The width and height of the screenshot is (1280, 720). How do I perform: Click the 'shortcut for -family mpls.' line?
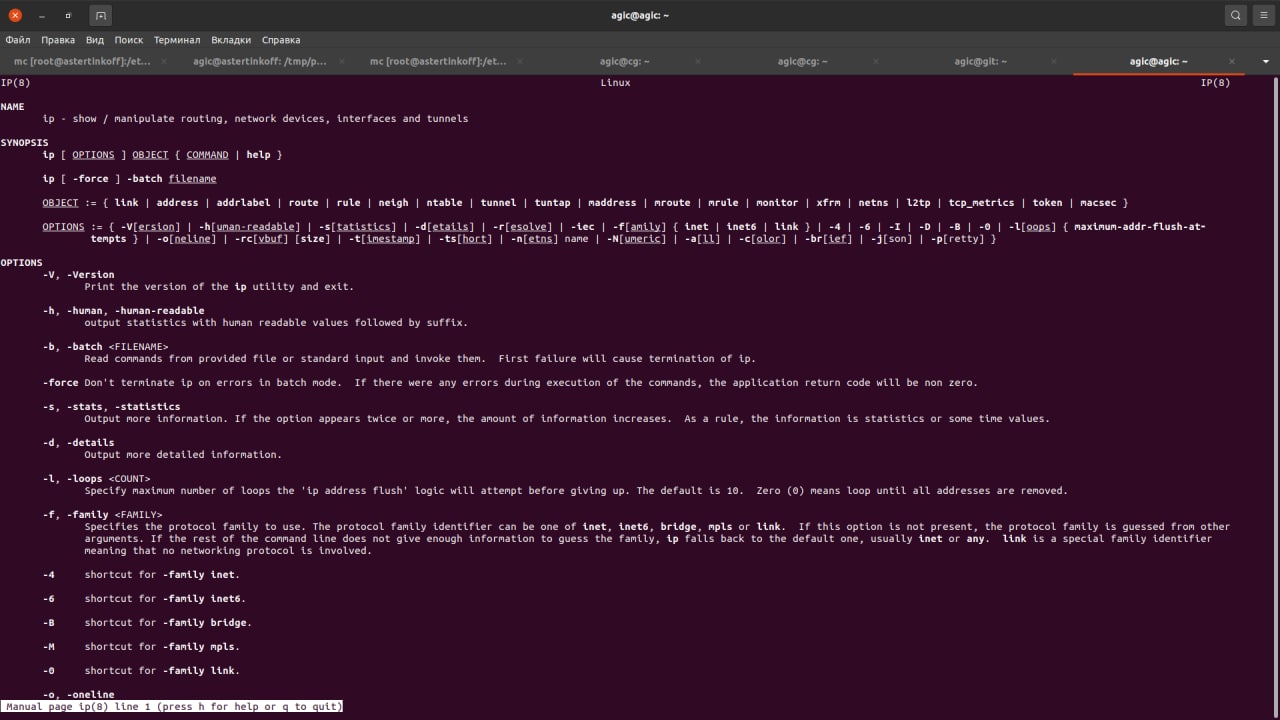tap(162, 647)
